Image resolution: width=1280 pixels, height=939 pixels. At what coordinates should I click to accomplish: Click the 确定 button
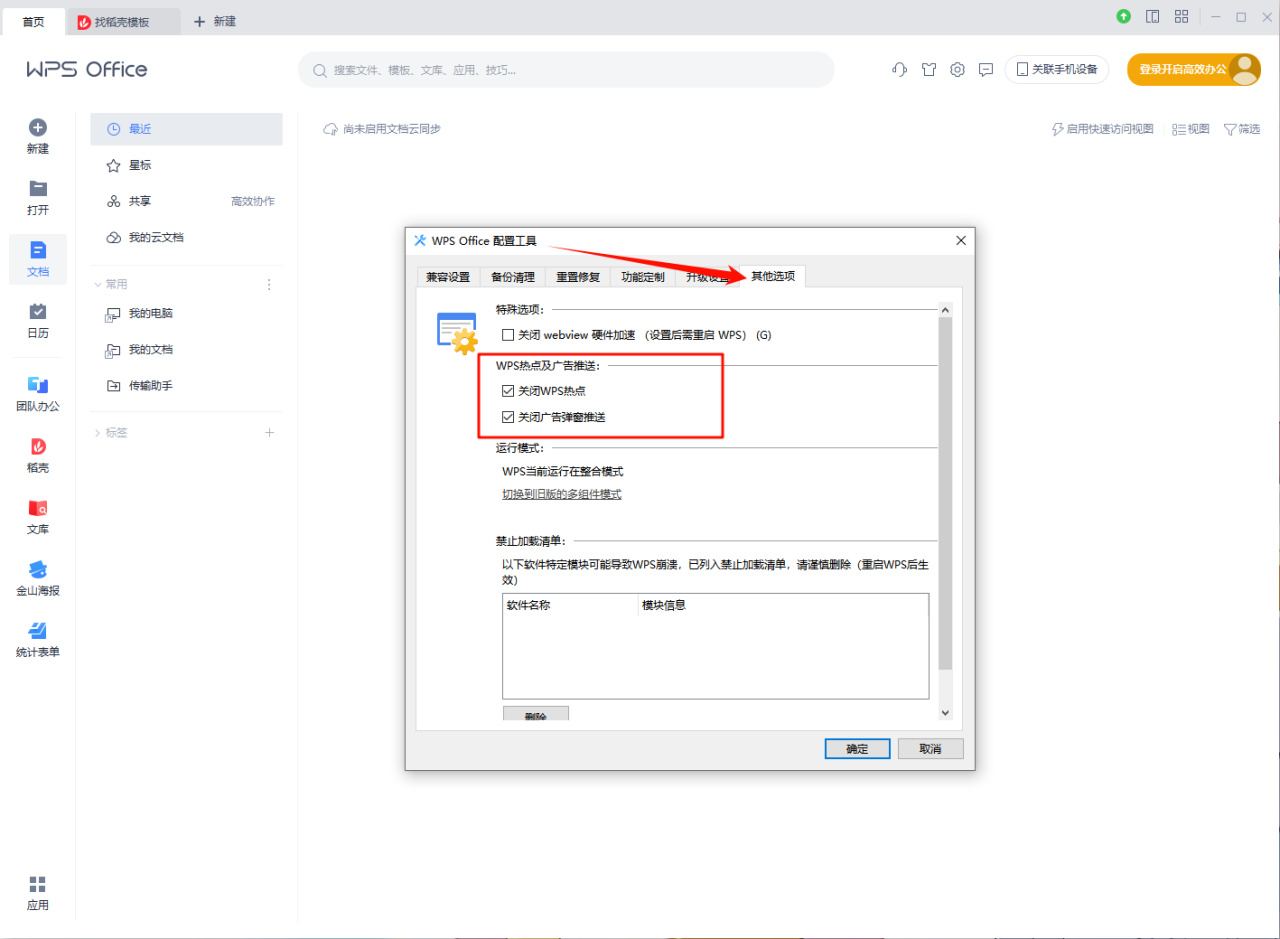857,749
